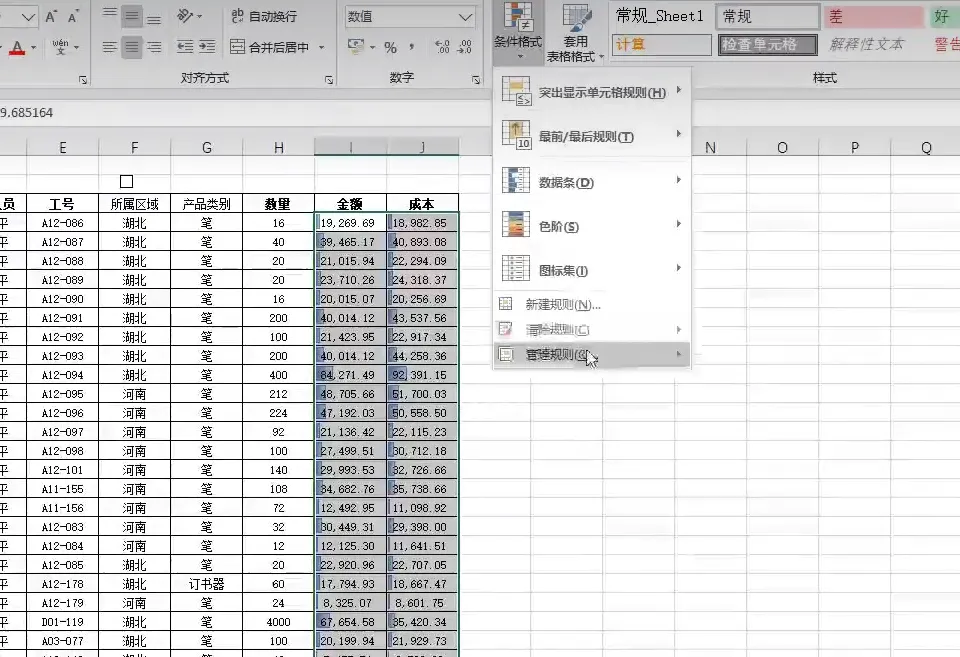960x657 pixels.
Task: Open the accounting format dropdown arrow
Action: (x=372, y=47)
